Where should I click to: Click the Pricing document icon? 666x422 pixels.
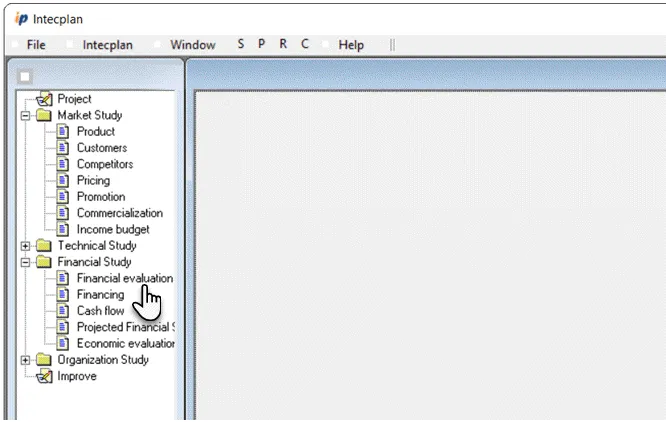point(63,180)
